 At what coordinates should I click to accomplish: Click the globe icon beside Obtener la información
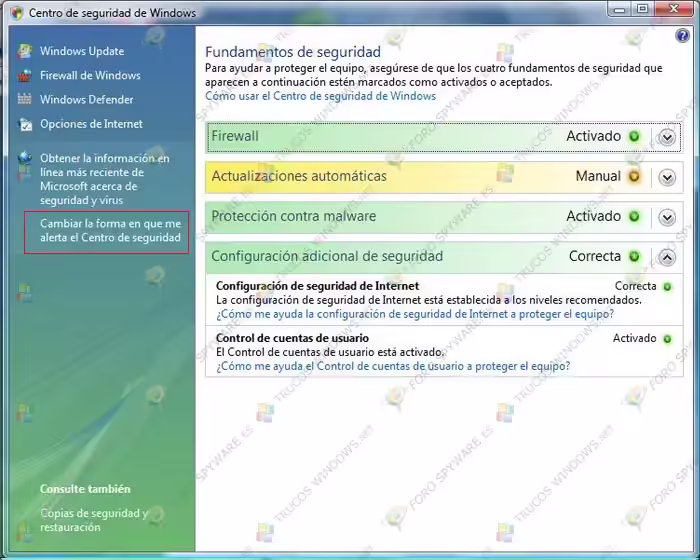tap(25, 160)
